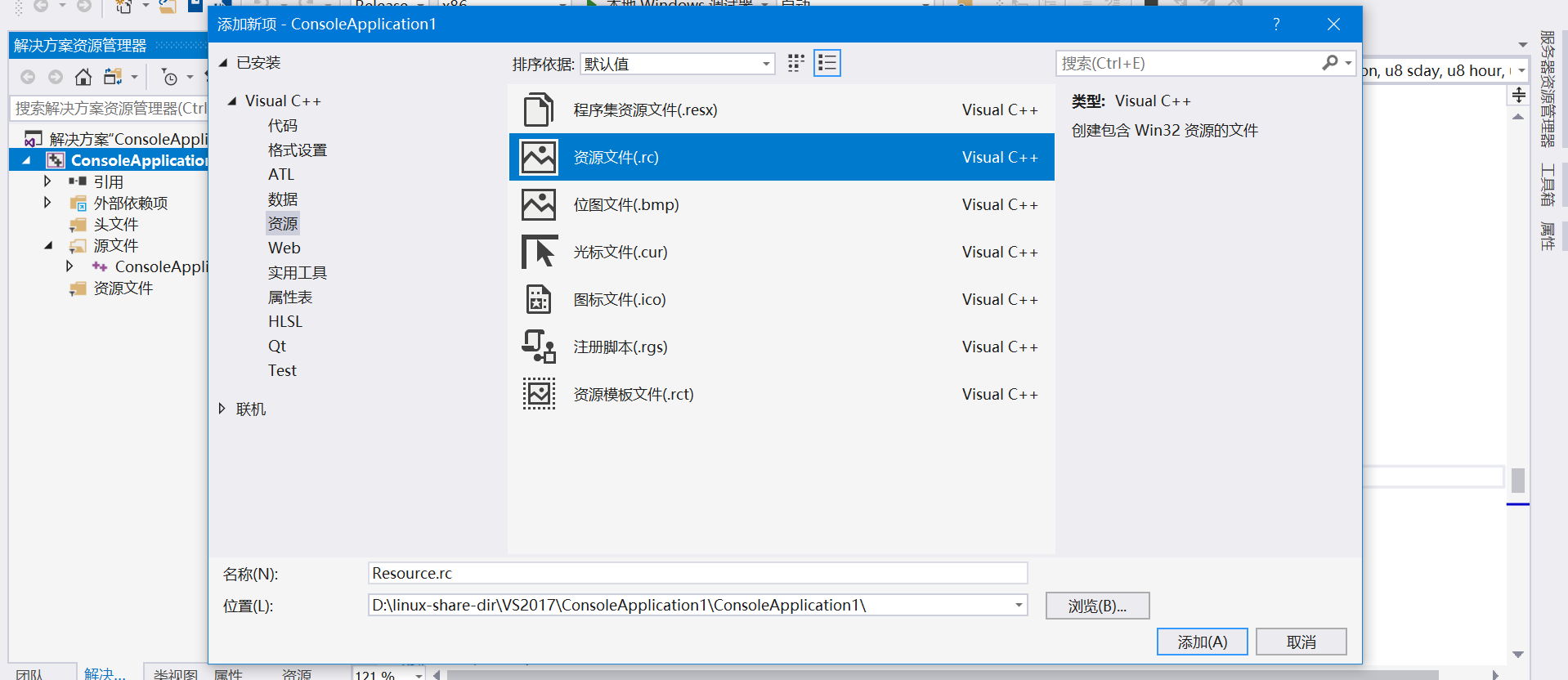This screenshot has width=1568, height=680.
Task: Open the search options dropdown arrow
Action: [x=1348, y=63]
